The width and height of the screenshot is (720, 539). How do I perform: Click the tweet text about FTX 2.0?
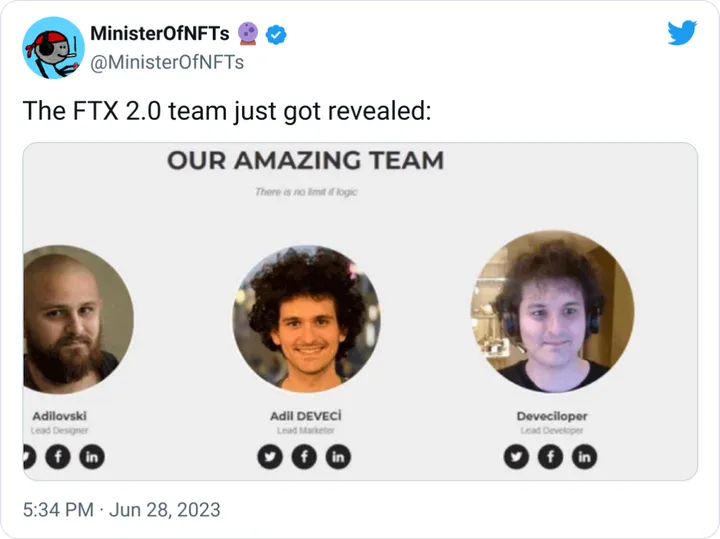(x=226, y=111)
